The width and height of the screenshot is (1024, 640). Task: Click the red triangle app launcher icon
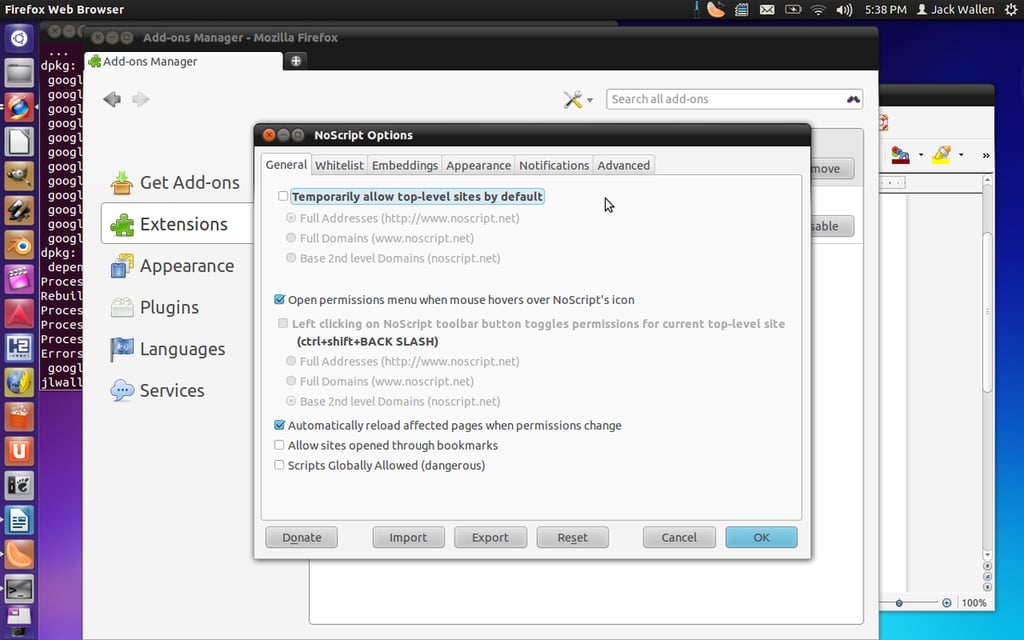pos(19,314)
